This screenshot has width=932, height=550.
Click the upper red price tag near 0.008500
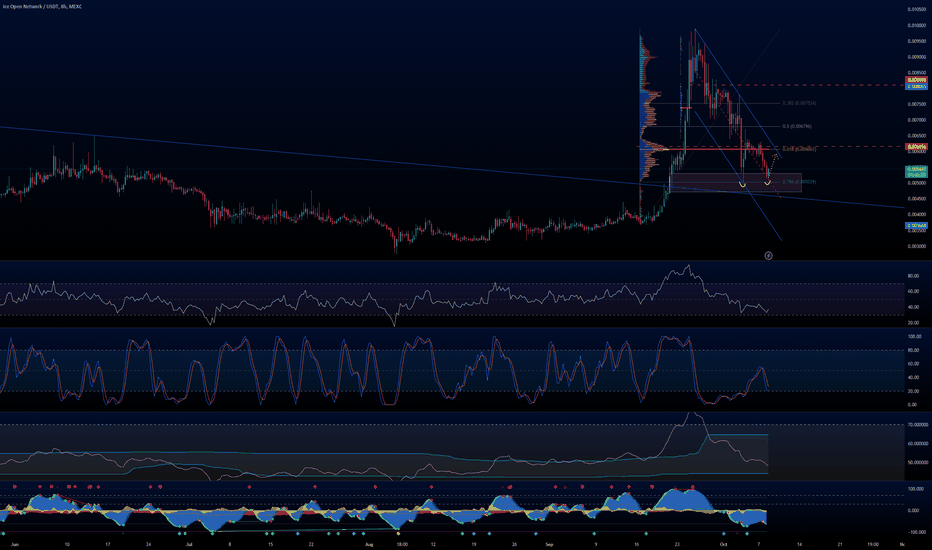916,80
